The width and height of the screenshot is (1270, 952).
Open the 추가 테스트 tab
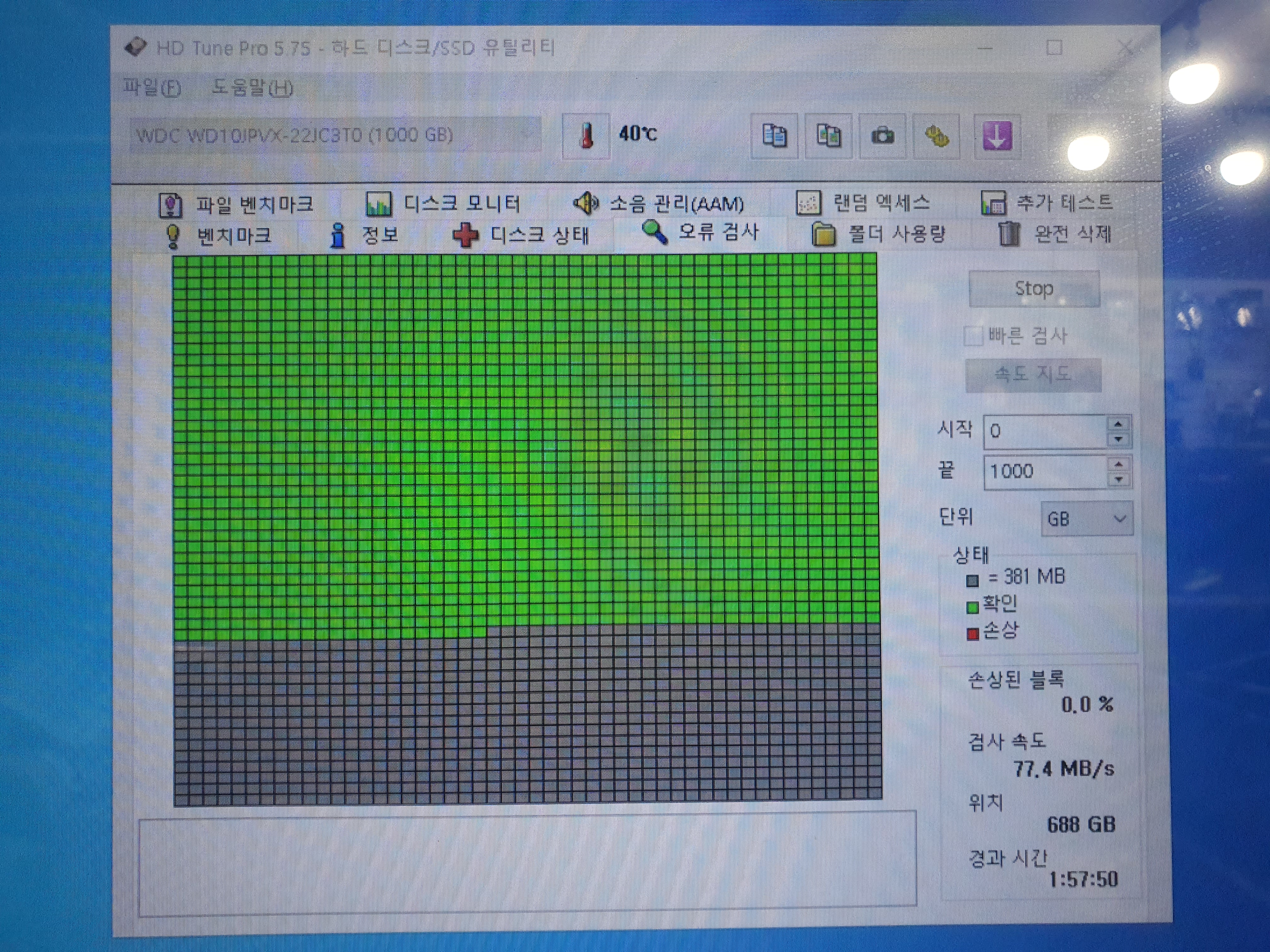(1047, 202)
